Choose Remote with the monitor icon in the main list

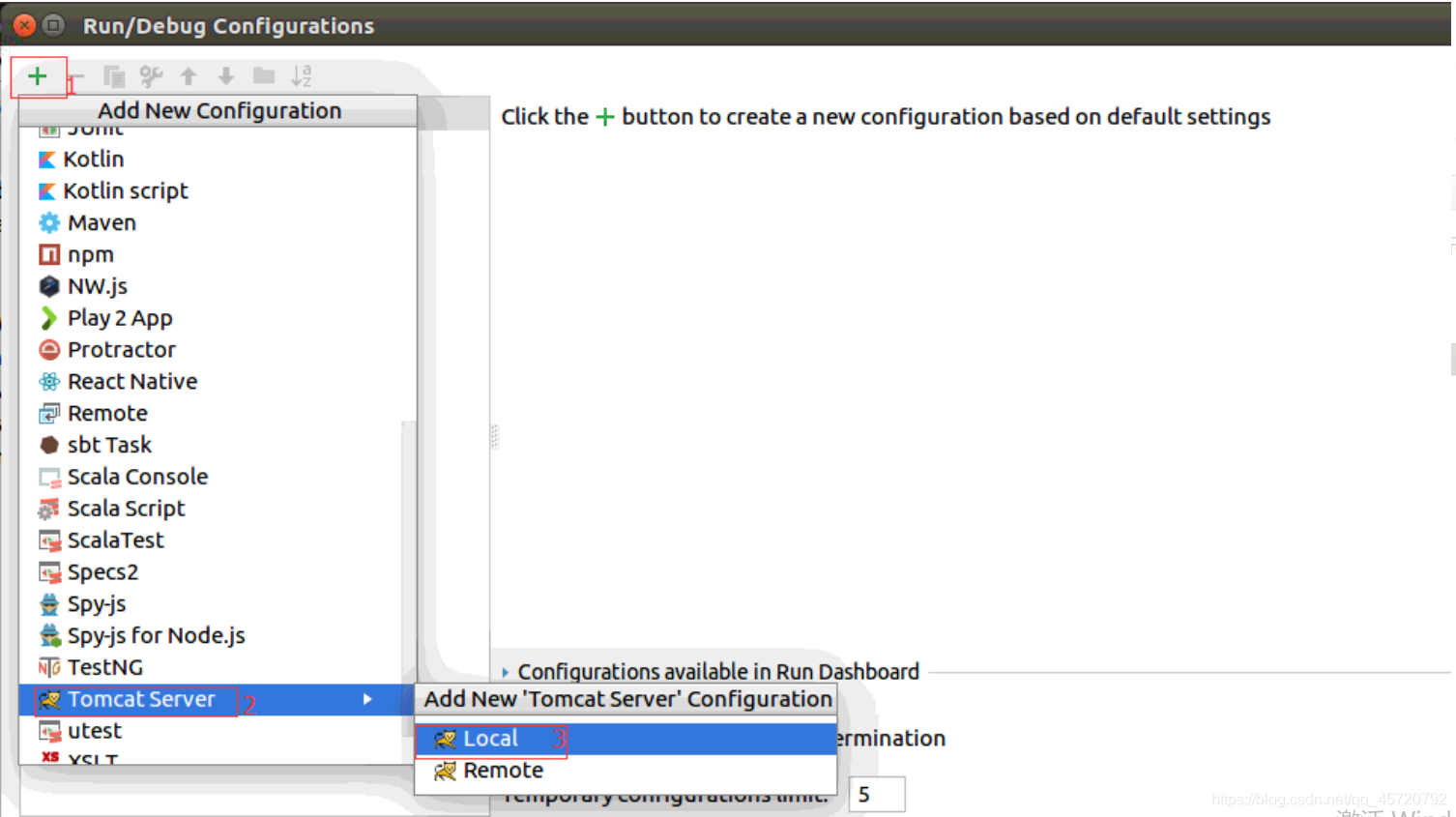218,414
